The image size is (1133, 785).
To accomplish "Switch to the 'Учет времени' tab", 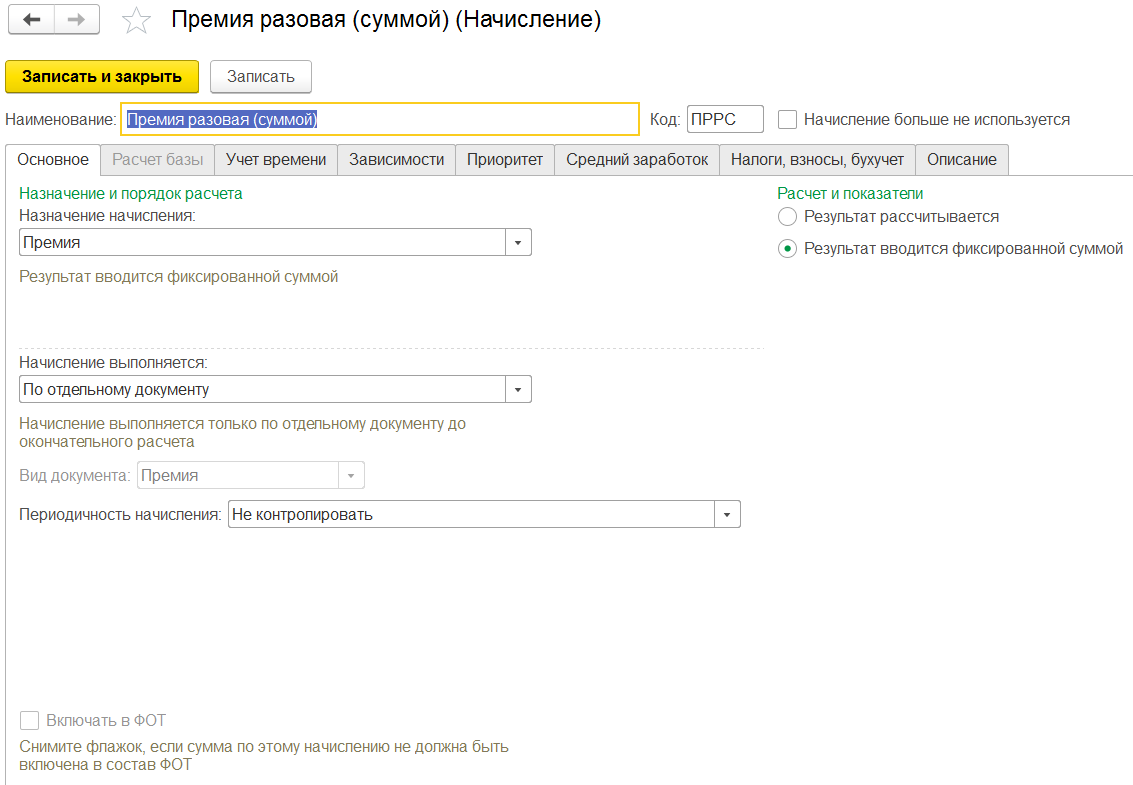I will coord(276,159).
